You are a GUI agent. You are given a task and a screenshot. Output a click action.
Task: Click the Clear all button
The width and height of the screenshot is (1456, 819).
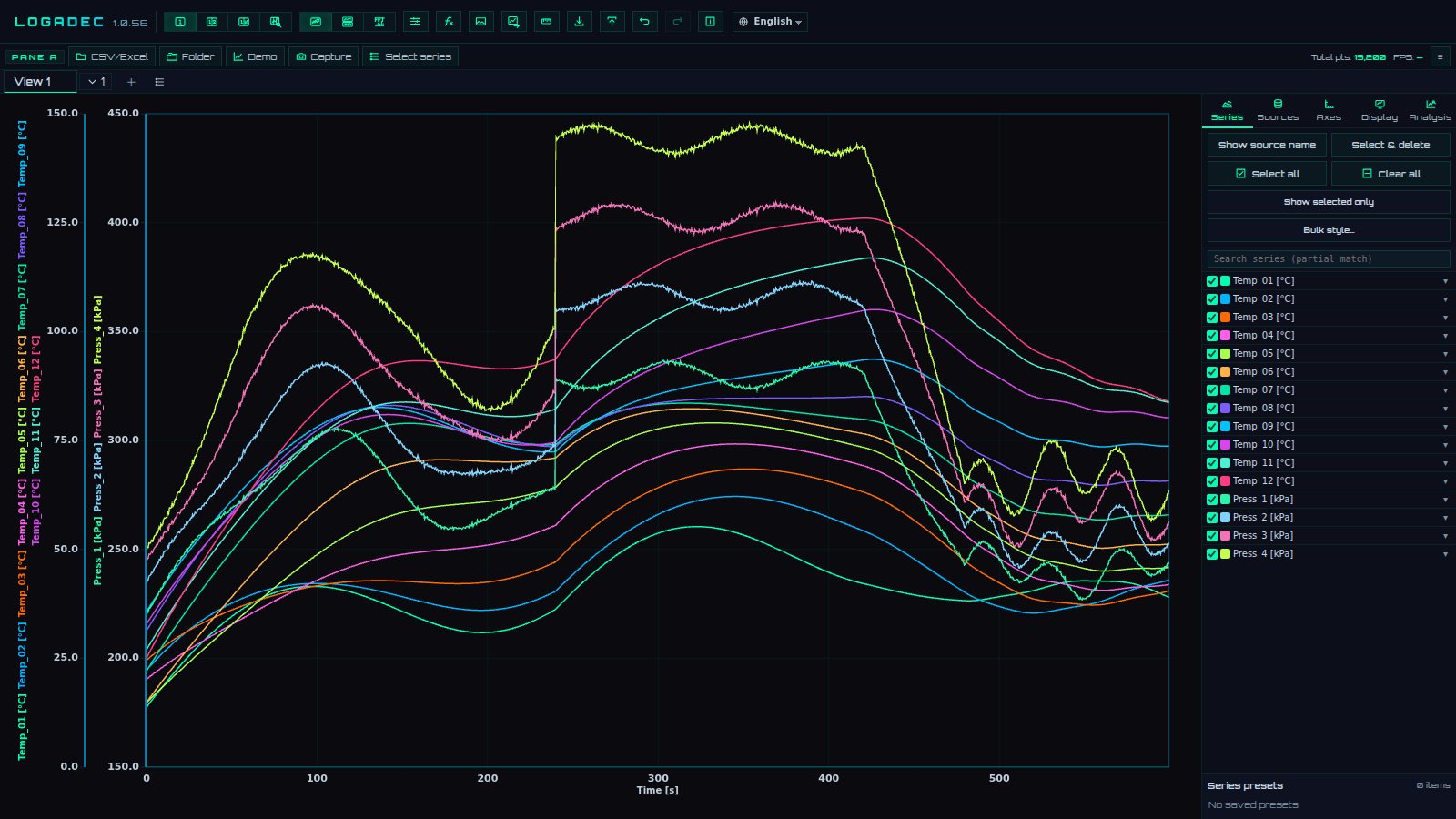(1390, 174)
